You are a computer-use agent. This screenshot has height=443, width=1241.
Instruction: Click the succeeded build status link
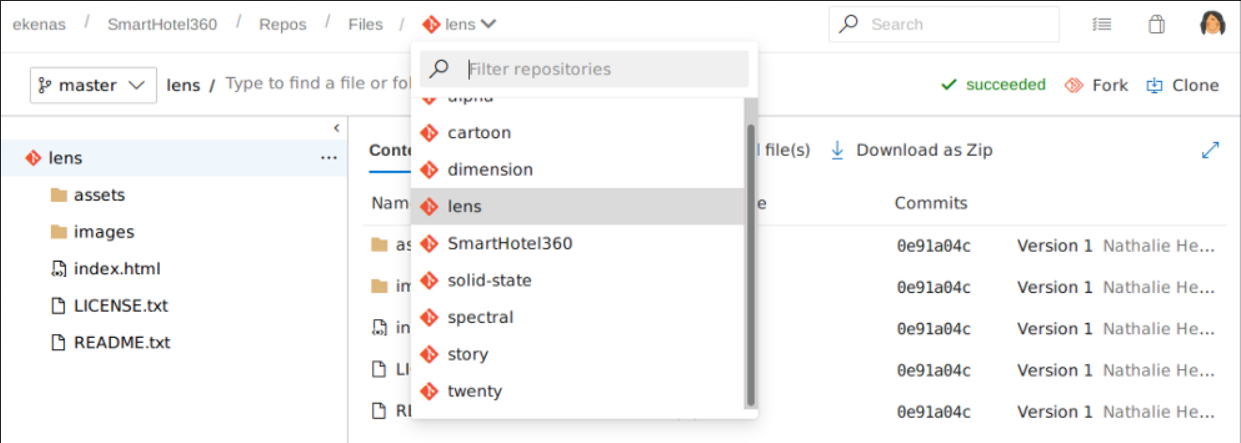tap(994, 85)
